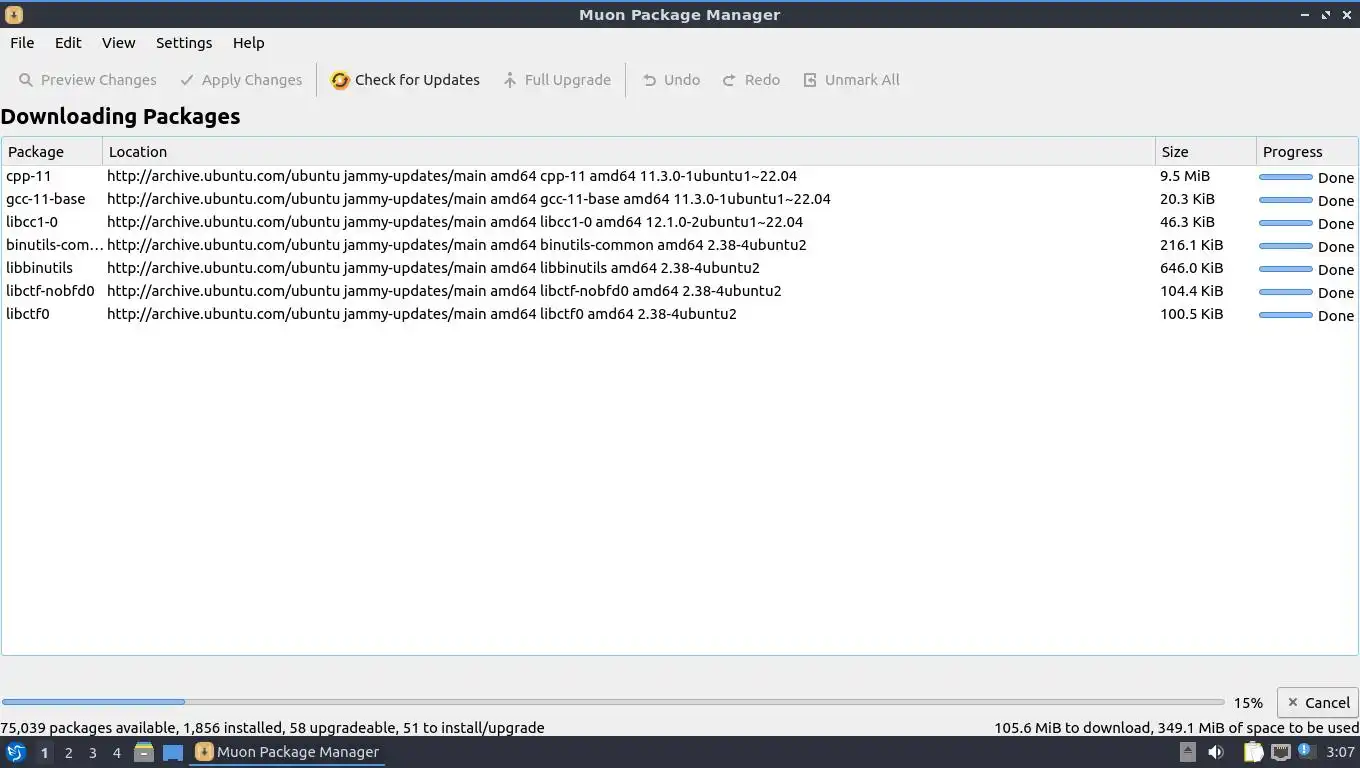Screen dimensions: 1360x768
Task: Open the Help menu
Action: pos(248,43)
